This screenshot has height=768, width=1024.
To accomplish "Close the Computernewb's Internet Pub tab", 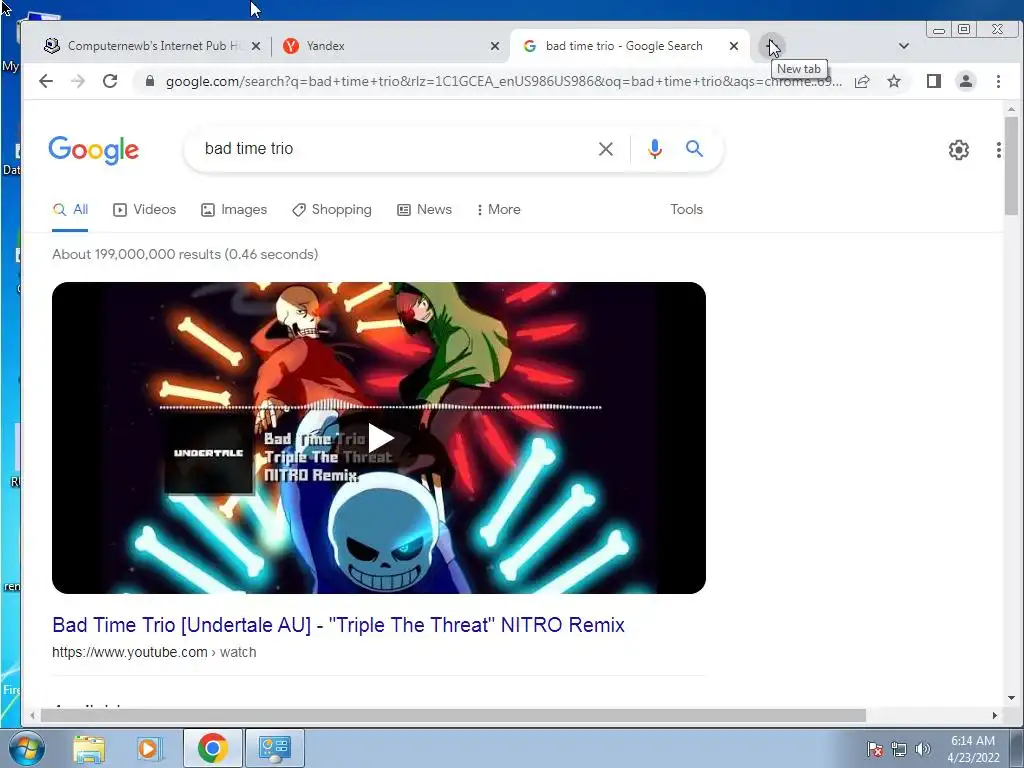I will 256,46.
